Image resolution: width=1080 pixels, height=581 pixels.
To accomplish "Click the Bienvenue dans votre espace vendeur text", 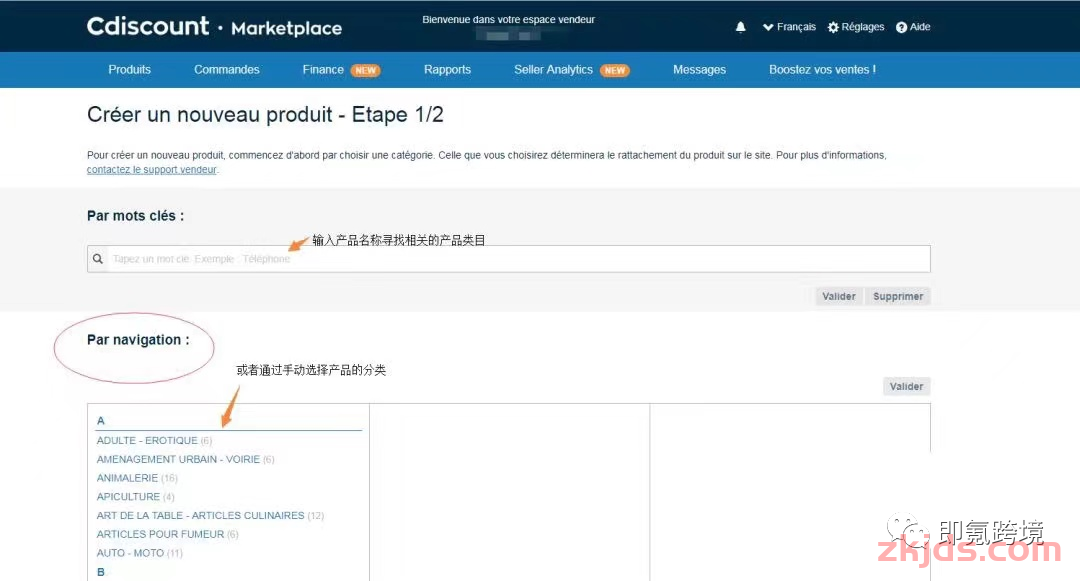I will pyautogui.click(x=508, y=19).
